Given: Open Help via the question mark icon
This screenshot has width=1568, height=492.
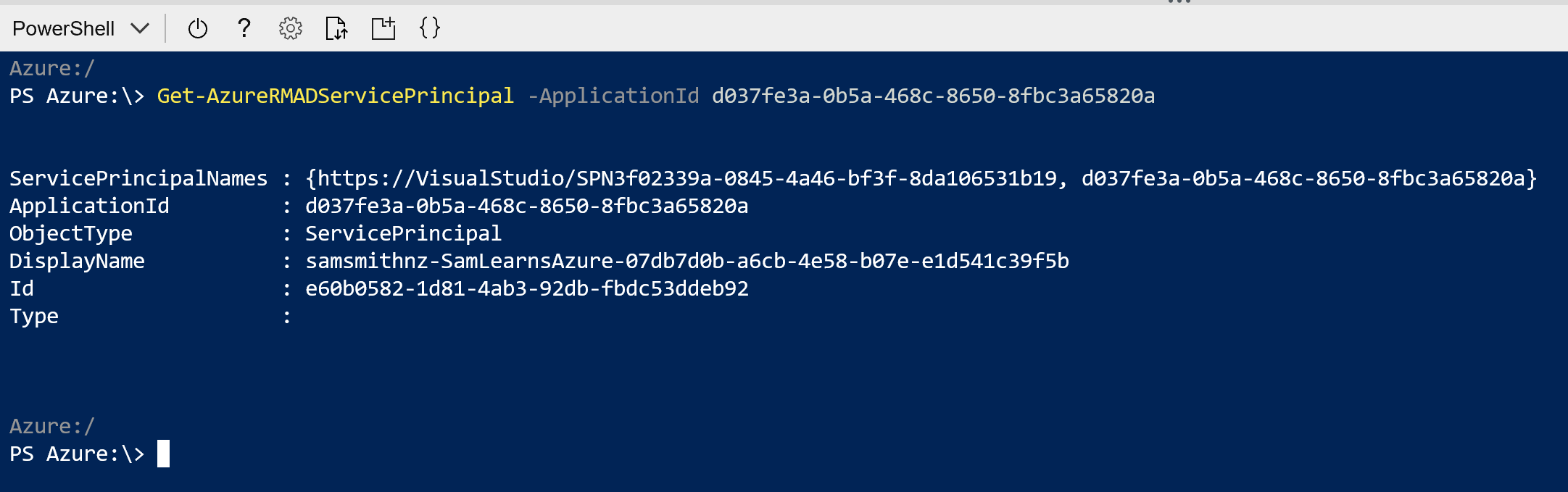Looking at the screenshot, I should coord(244,28).
